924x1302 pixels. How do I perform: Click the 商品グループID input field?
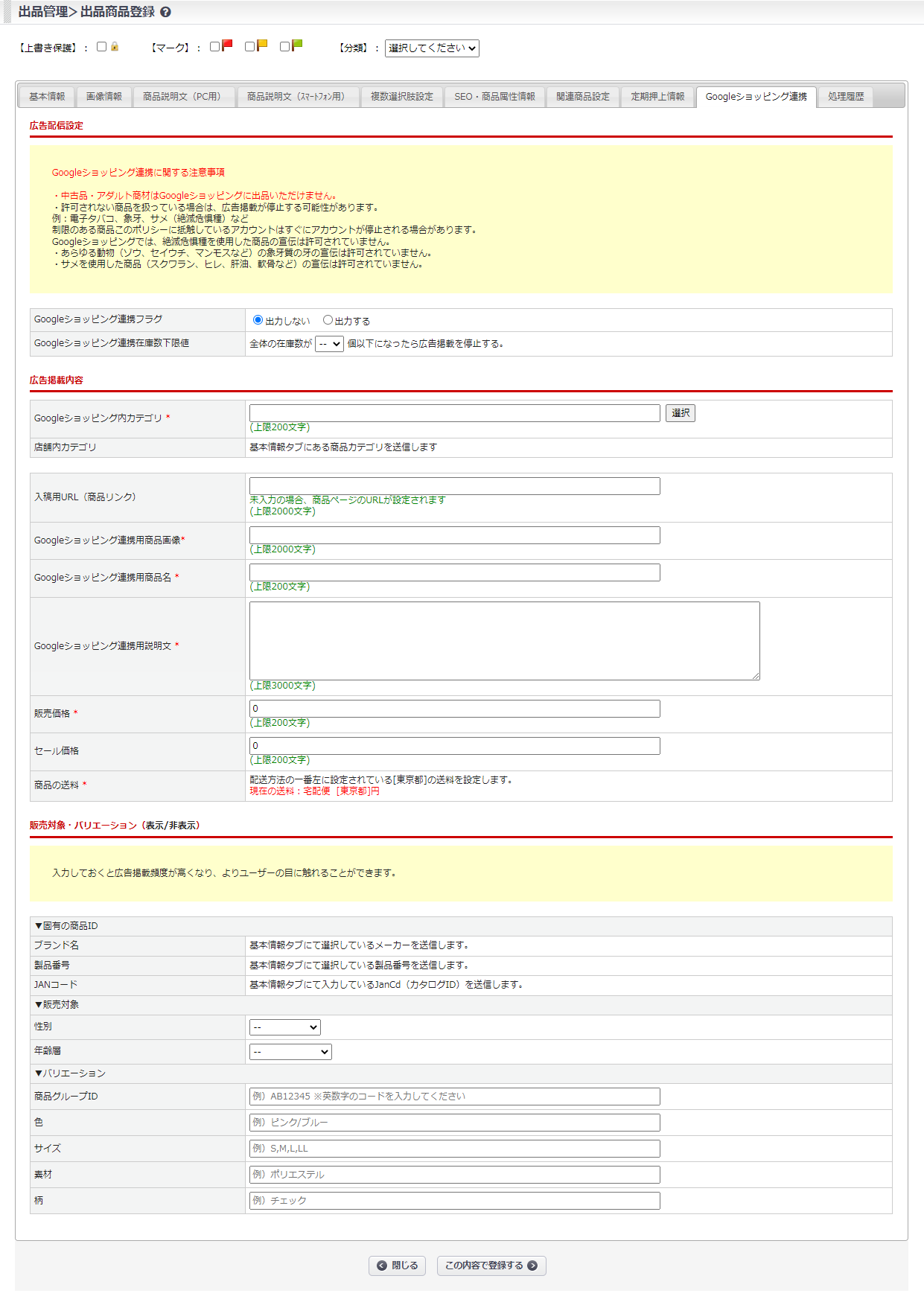(x=454, y=1097)
